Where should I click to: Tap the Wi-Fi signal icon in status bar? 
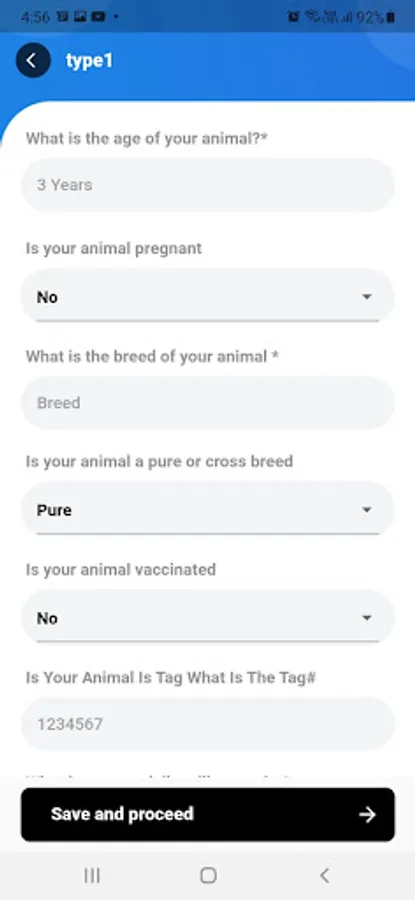click(x=312, y=17)
